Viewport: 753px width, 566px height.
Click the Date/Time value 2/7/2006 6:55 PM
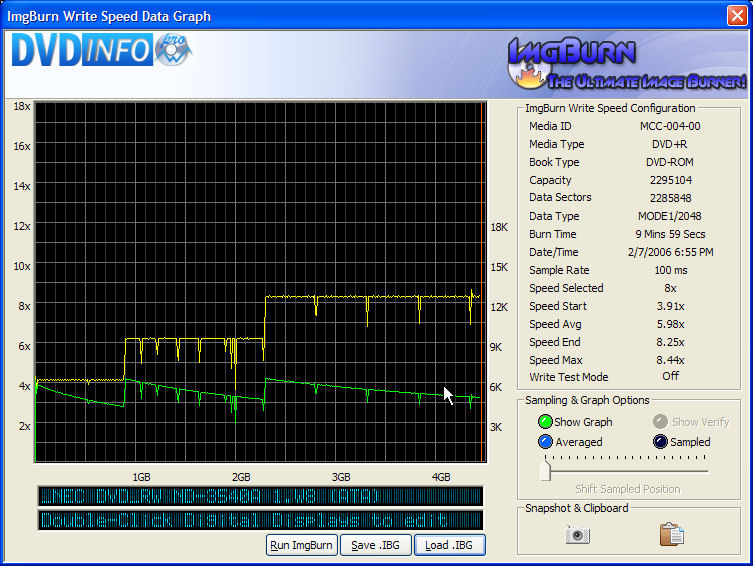(x=670, y=252)
